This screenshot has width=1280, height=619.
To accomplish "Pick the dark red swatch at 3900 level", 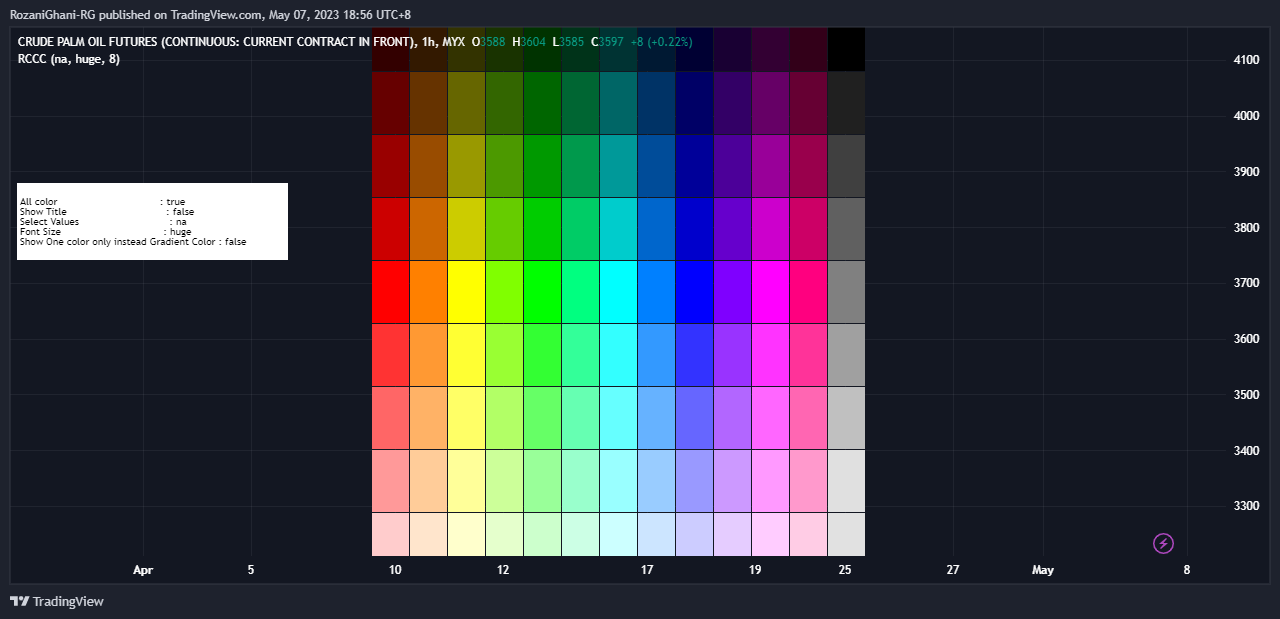I will click(x=390, y=166).
